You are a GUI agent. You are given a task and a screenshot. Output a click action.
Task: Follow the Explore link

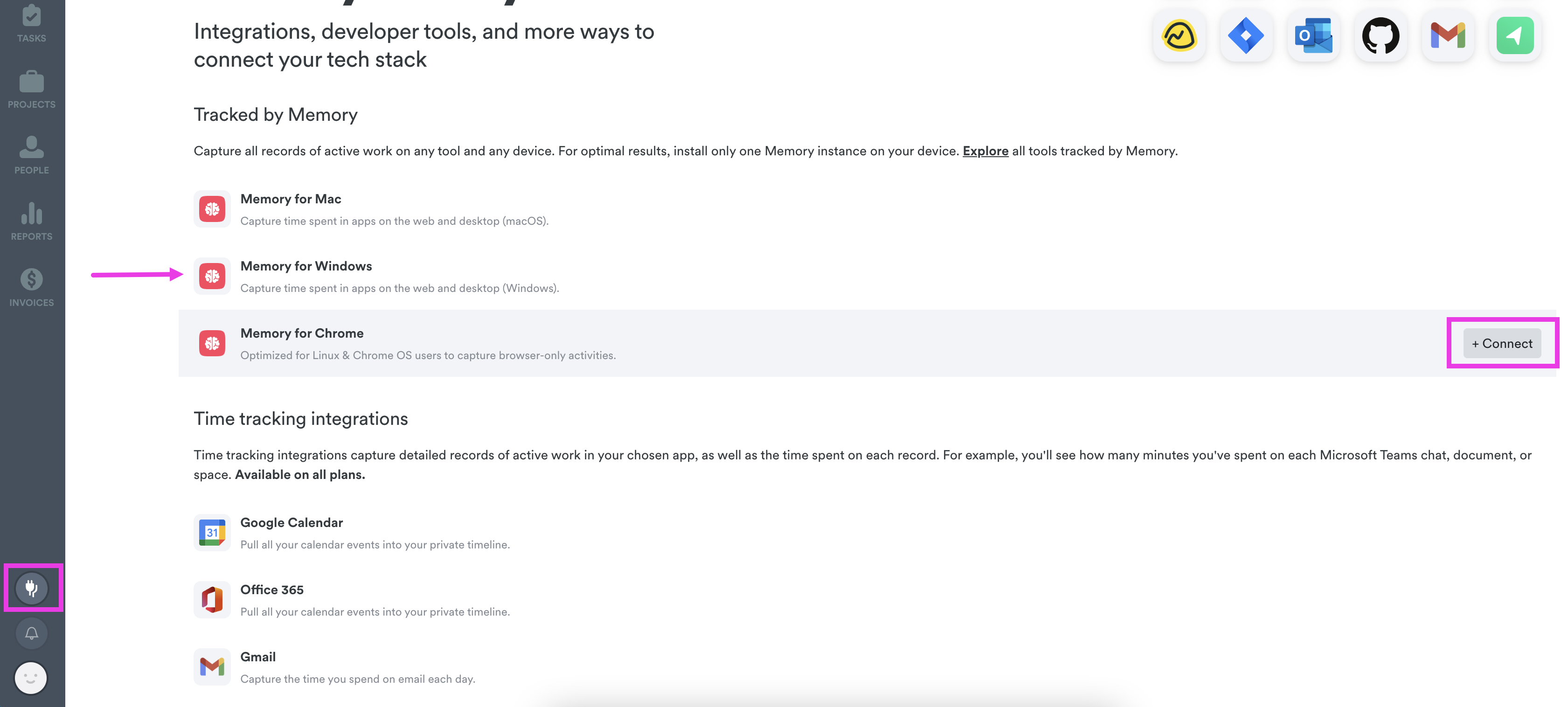point(985,151)
